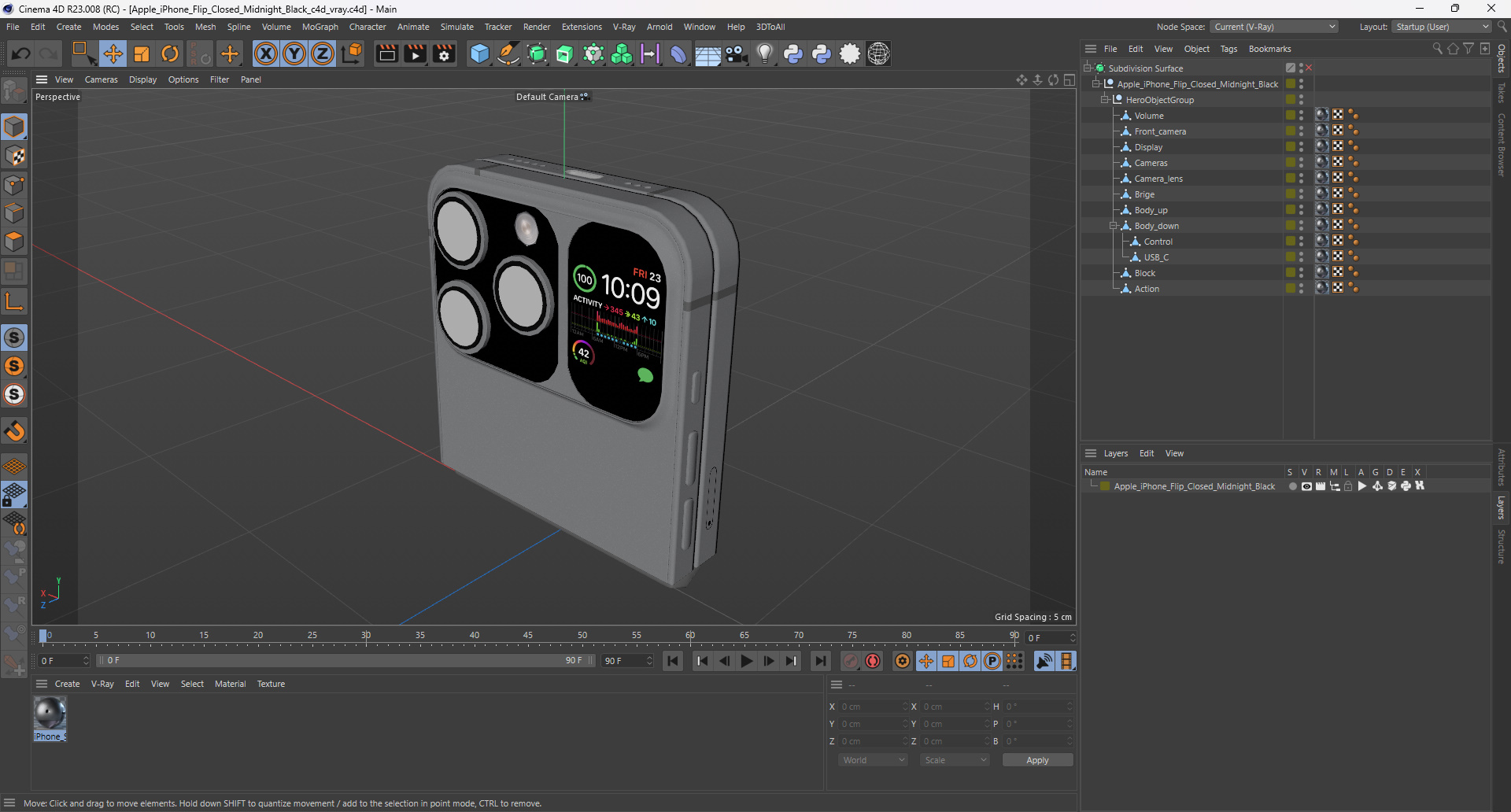The height and width of the screenshot is (812, 1511).
Task: Click the Record Active Objects button
Action: 851,661
